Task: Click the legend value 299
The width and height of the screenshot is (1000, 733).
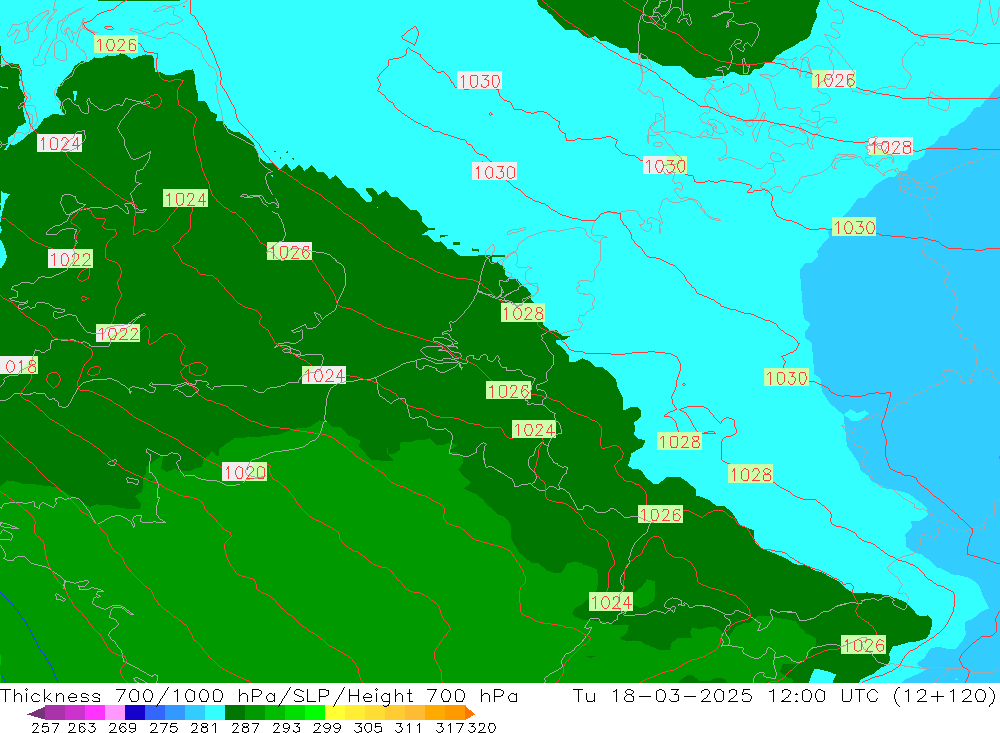Action: pyautogui.click(x=327, y=727)
